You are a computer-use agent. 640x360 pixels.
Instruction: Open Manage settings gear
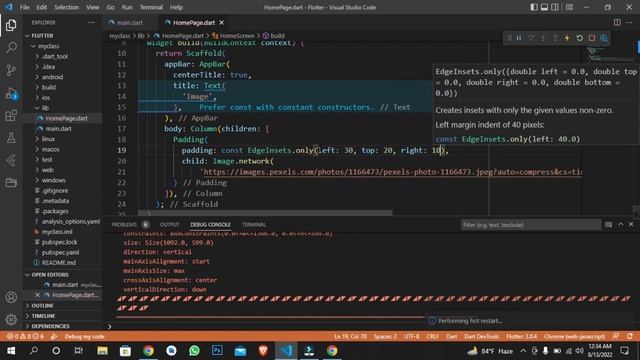pos(11,319)
